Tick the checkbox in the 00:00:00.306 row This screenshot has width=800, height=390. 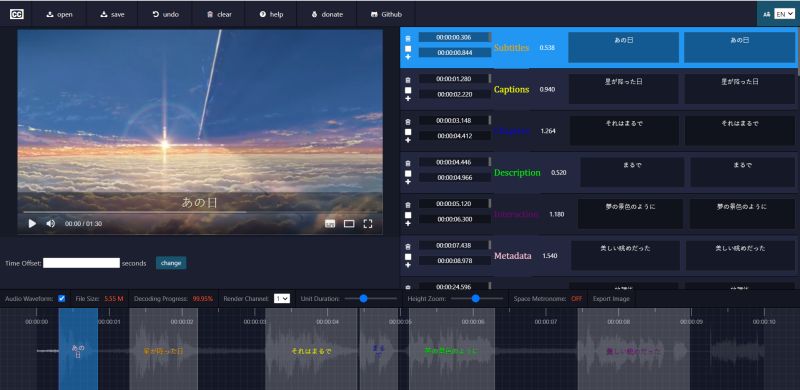[408, 48]
